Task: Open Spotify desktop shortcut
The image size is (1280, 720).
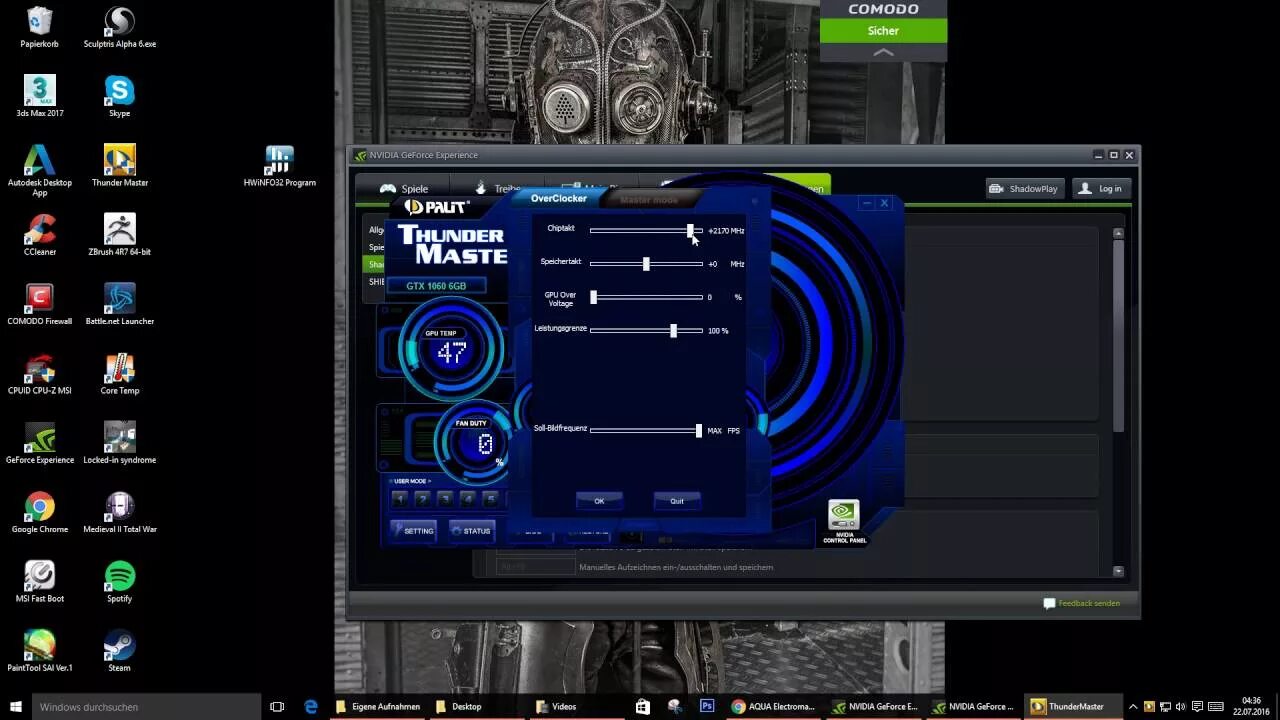Action: [x=120, y=581]
